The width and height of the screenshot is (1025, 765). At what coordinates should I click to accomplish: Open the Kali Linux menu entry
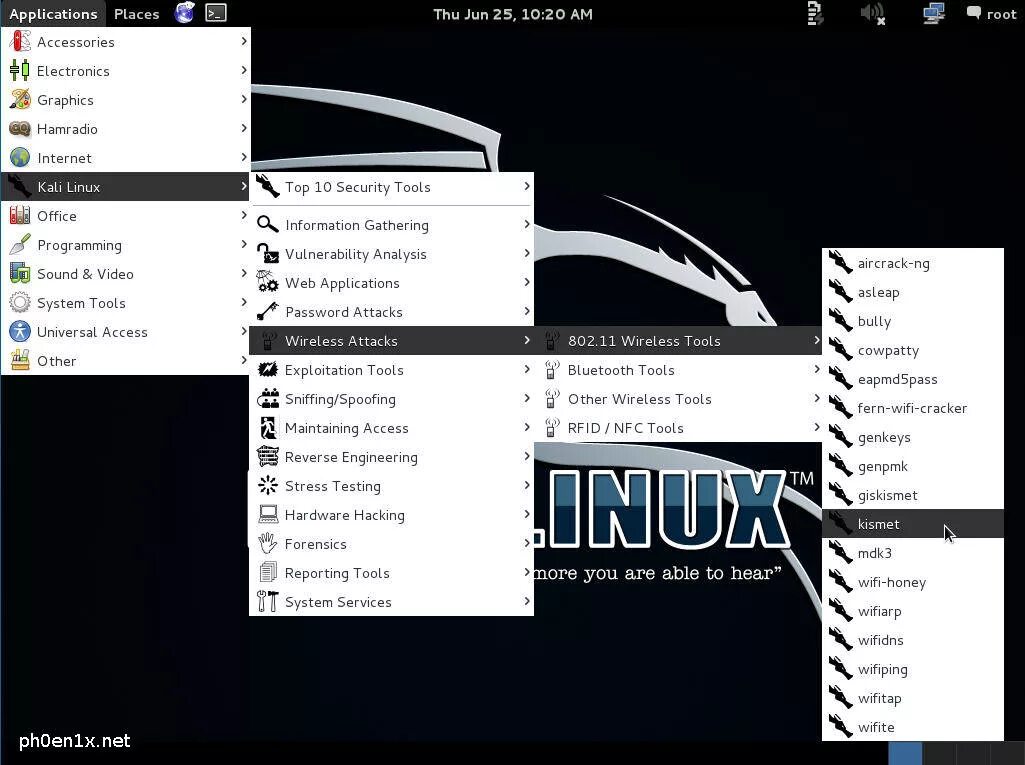[x=126, y=186]
